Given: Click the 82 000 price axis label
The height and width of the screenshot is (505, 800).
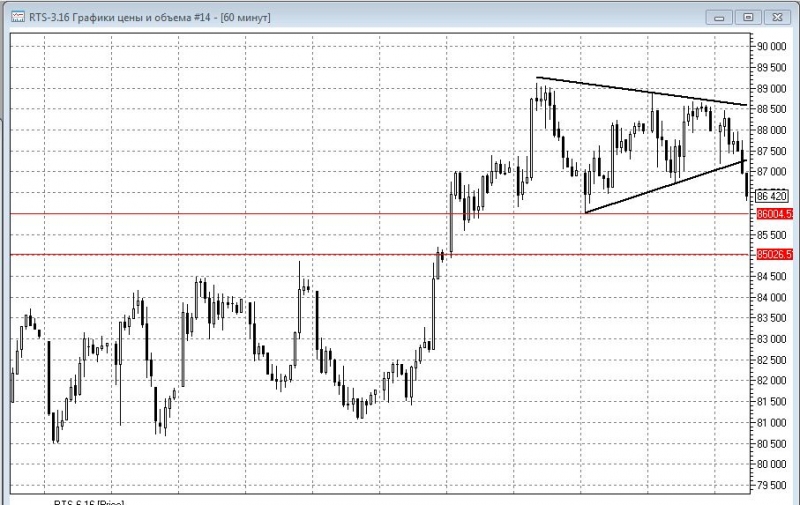Looking at the screenshot, I should pyautogui.click(x=771, y=381).
